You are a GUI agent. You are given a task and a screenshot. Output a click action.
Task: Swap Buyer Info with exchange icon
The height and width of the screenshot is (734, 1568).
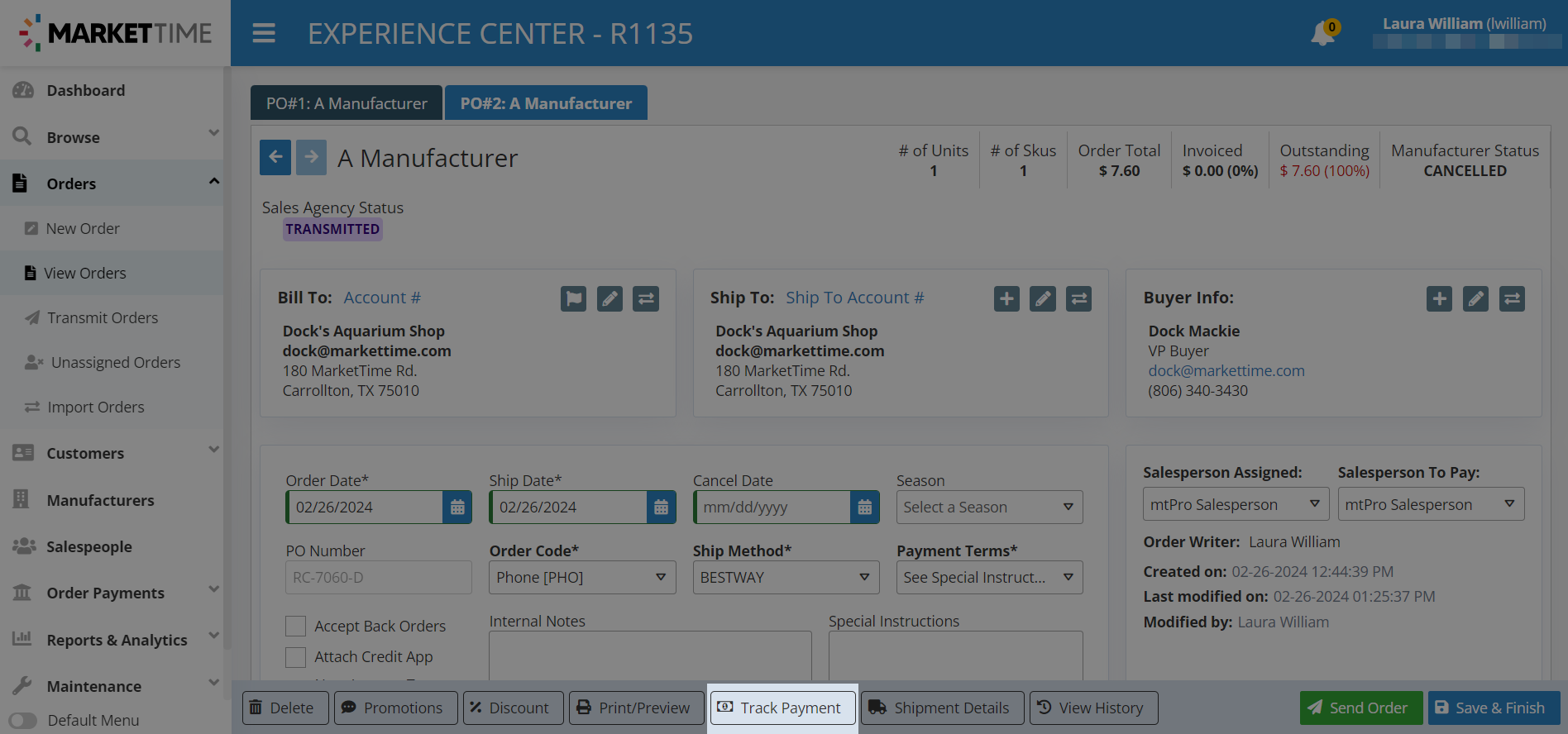tap(1512, 298)
